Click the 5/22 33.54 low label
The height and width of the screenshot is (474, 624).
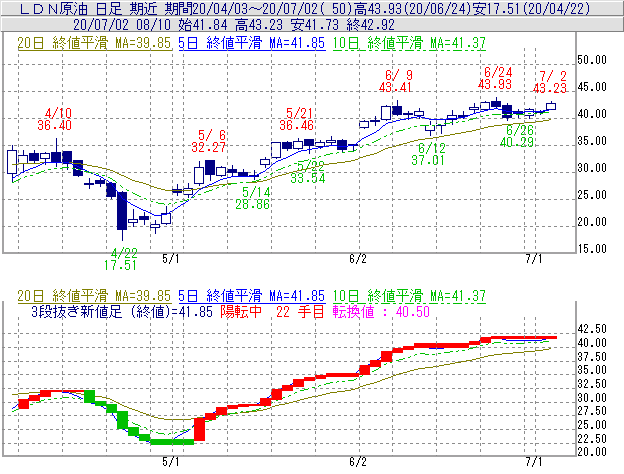click(x=308, y=172)
